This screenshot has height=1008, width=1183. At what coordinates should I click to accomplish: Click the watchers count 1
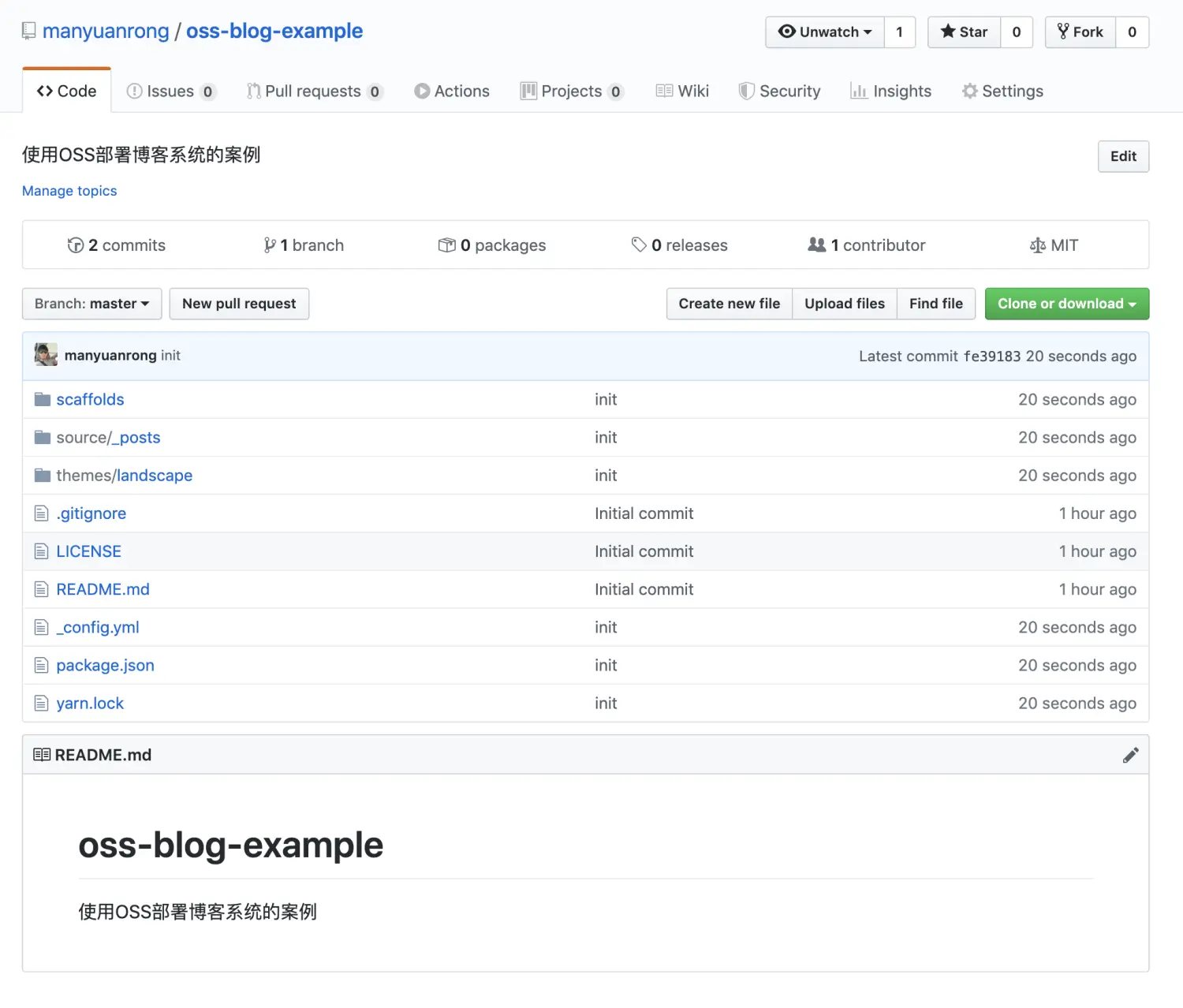pos(899,32)
